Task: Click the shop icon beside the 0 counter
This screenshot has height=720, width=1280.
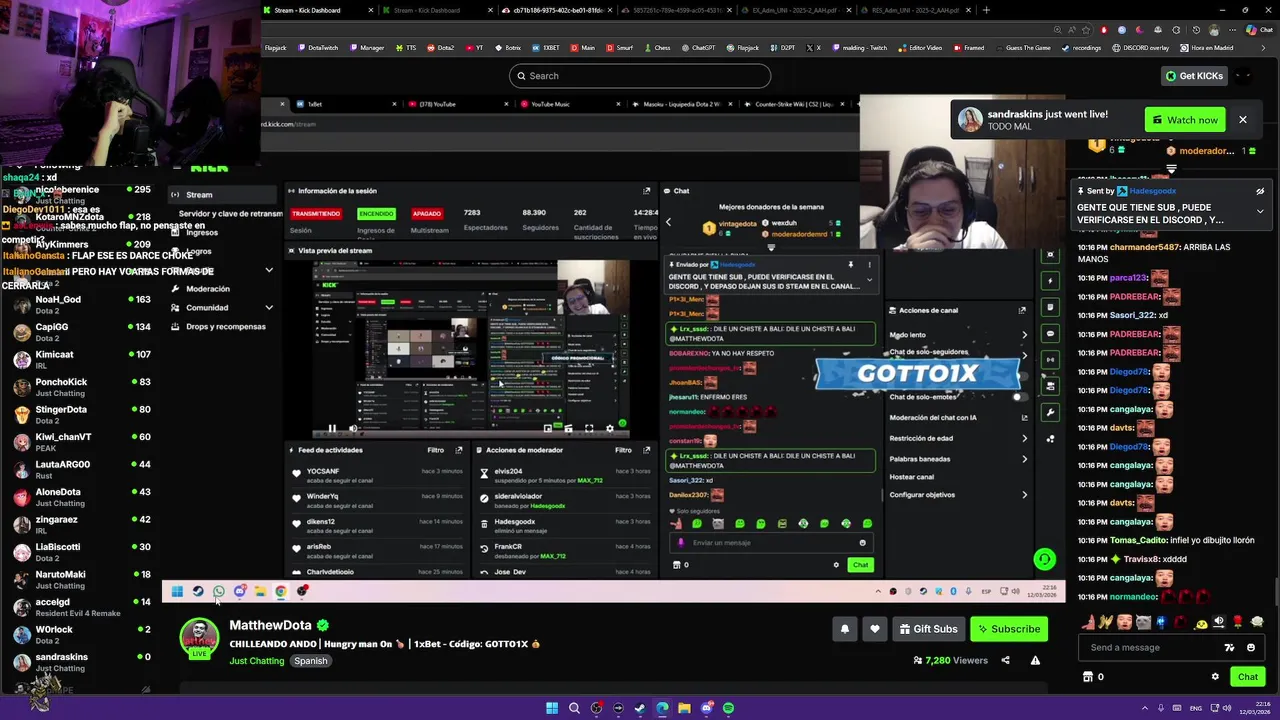Action: tap(1087, 677)
